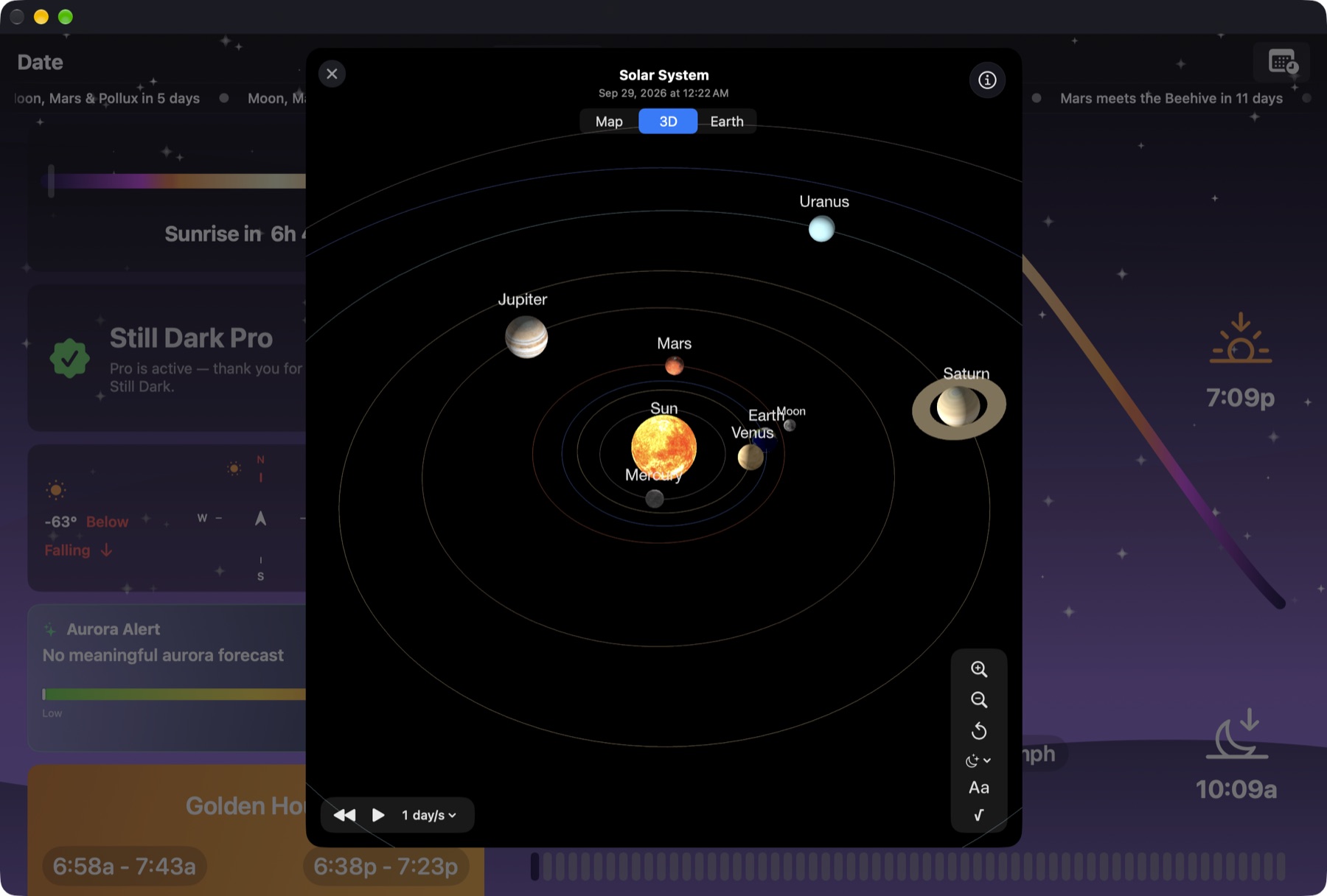
Task: Open the calendar date picker icon
Action: click(x=1283, y=61)
